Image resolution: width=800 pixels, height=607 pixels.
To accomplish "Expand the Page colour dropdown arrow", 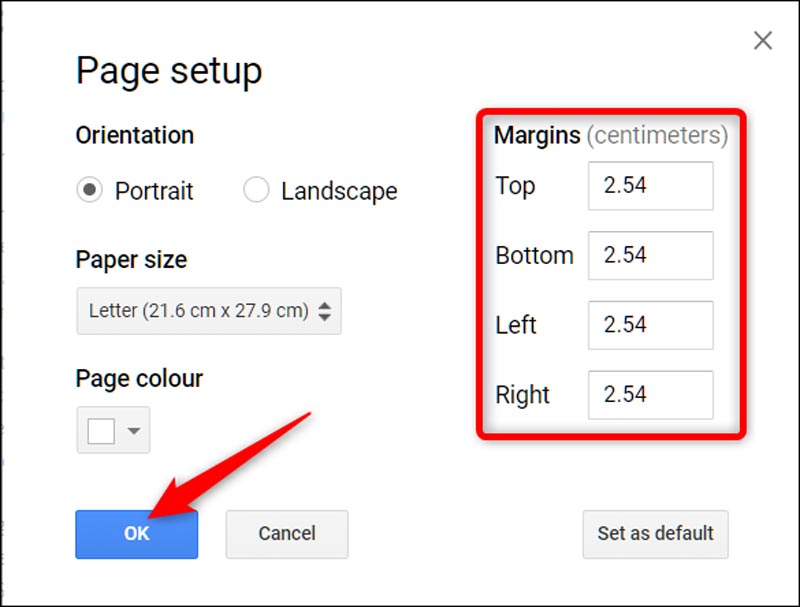I will 134,431.
